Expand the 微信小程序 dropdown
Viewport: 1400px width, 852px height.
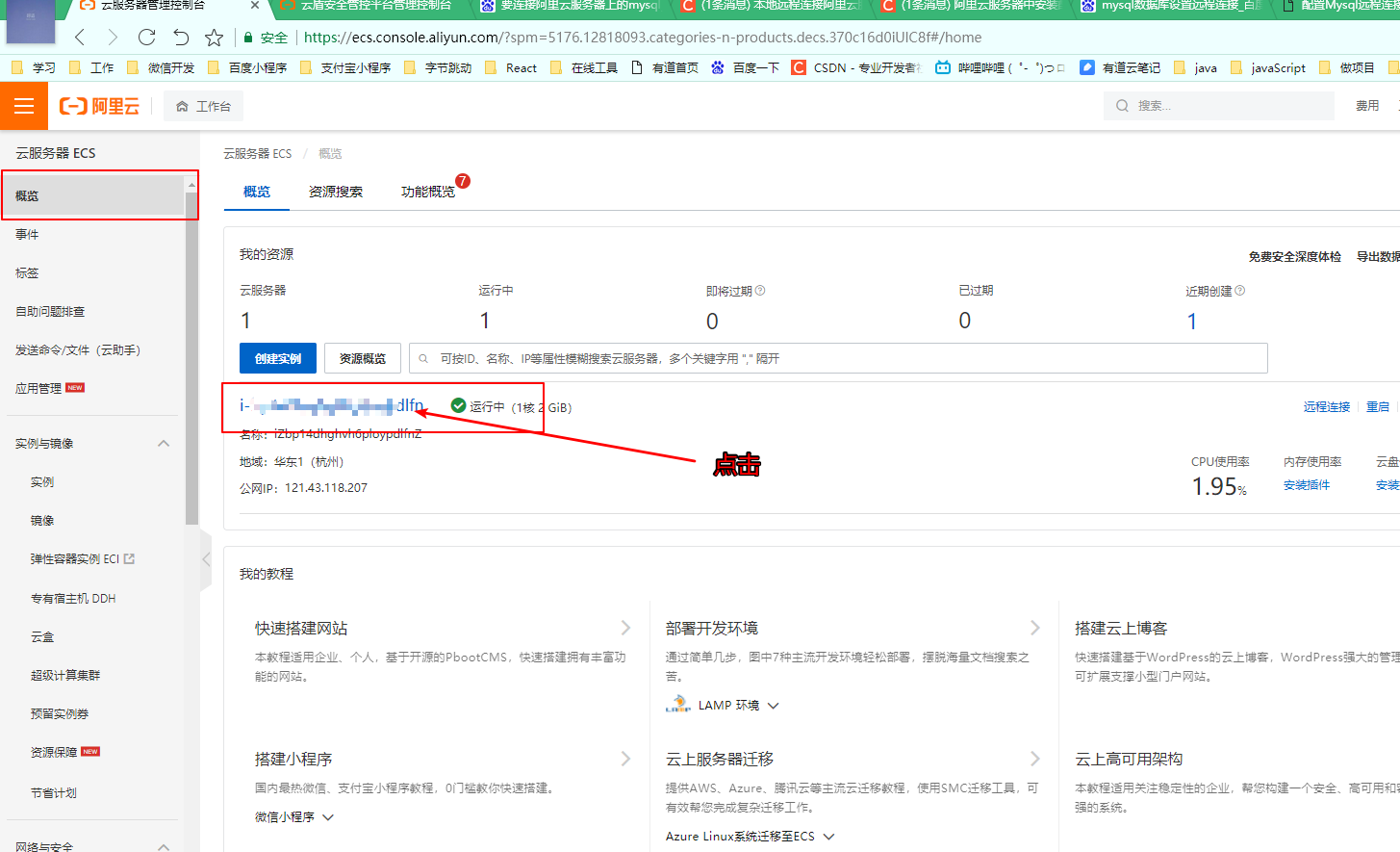[328, 817]
